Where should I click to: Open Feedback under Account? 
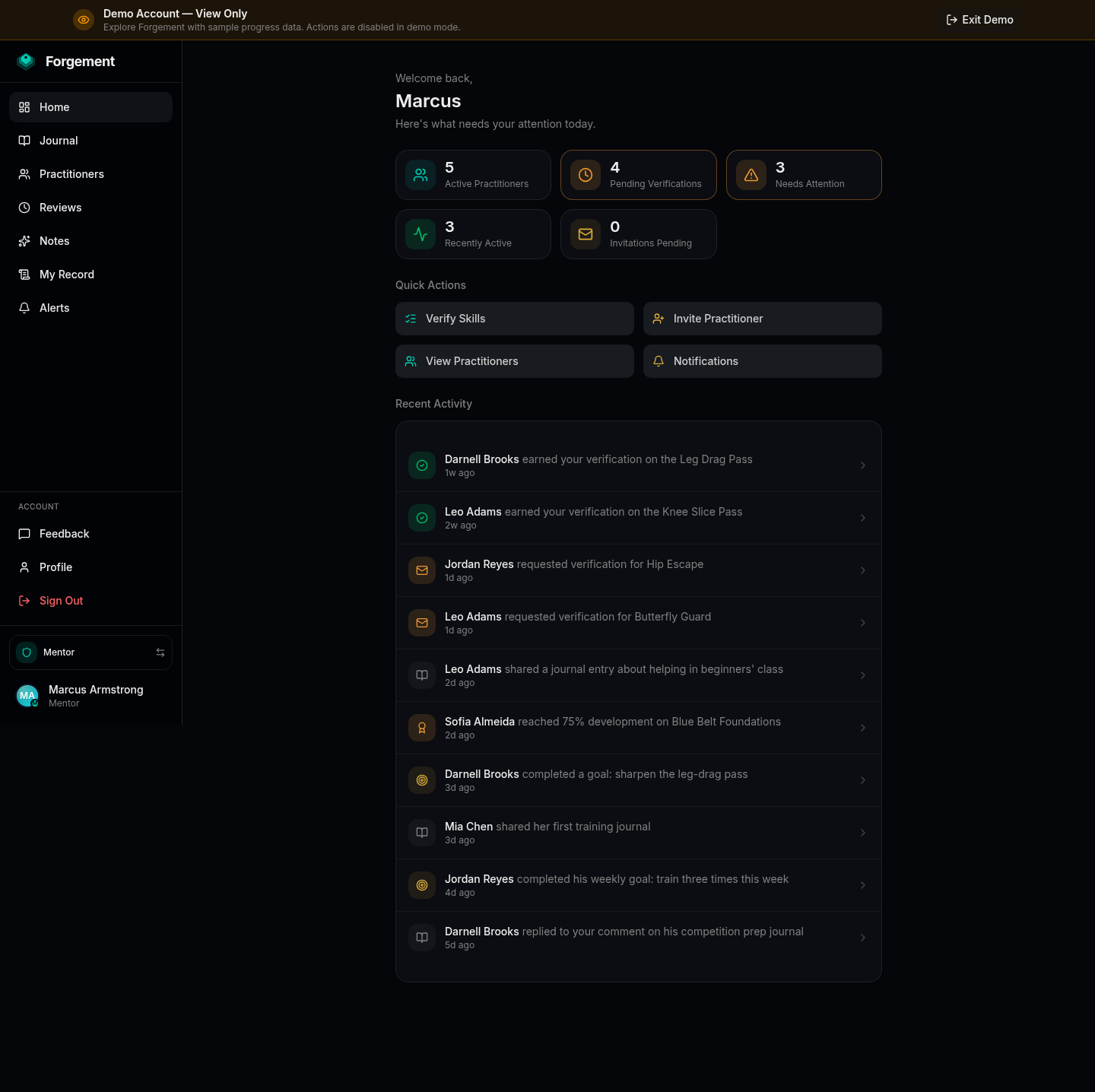click(x=90, y=534)
